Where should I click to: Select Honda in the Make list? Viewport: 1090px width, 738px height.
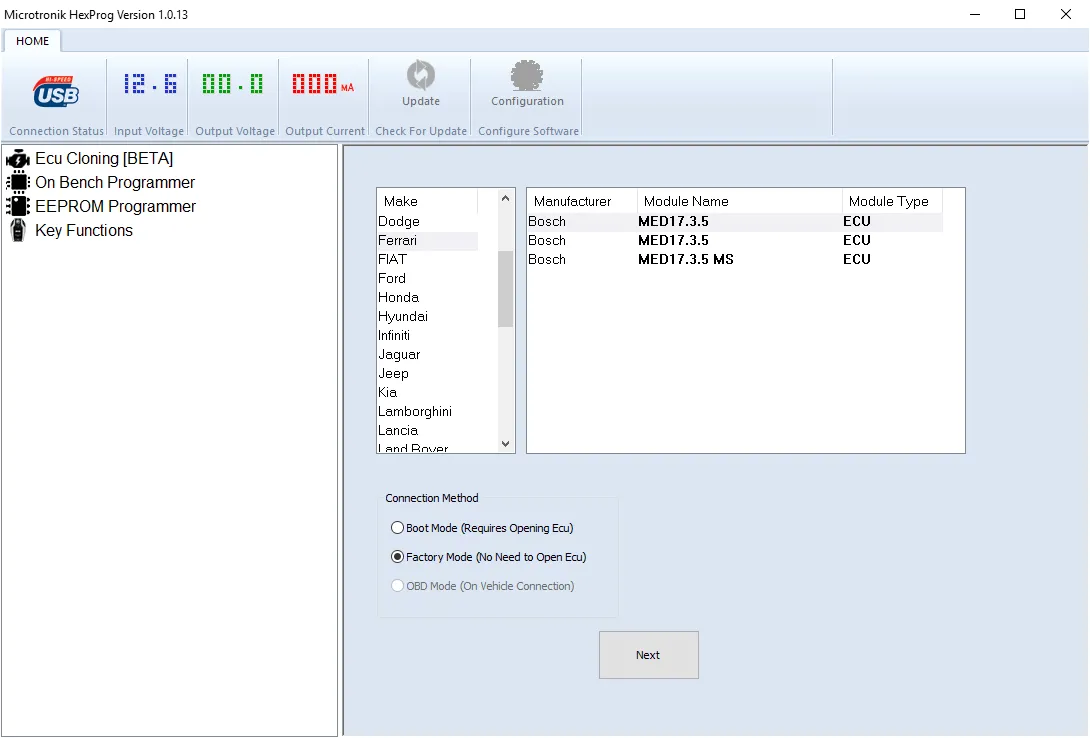428,297
